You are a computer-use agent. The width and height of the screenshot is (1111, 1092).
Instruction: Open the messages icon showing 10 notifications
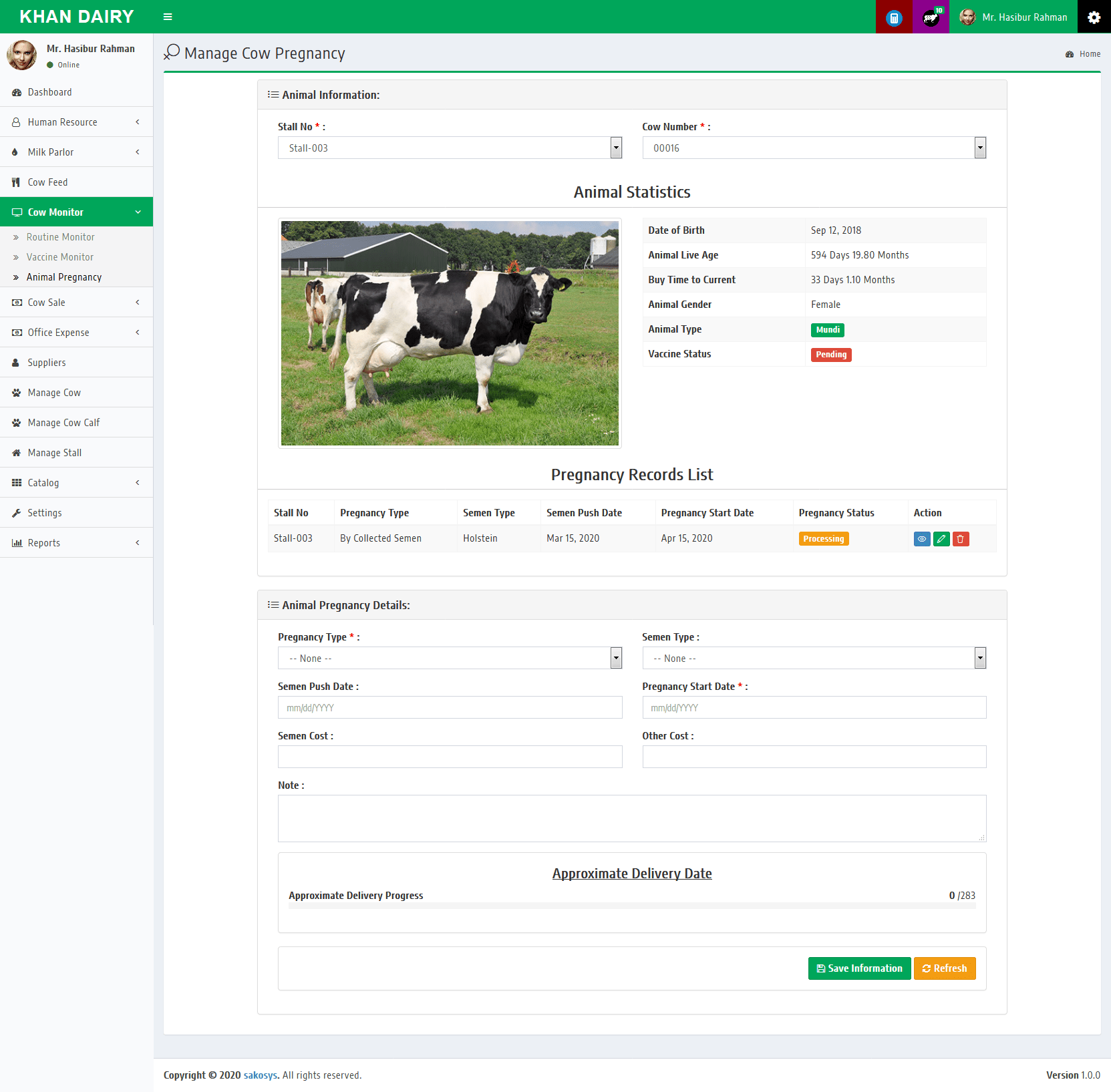930,17
